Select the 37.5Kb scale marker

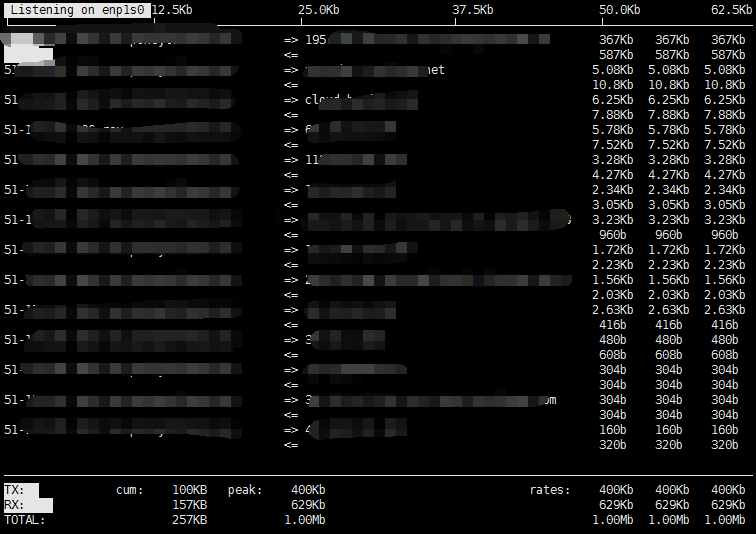[x=472, y=9]
